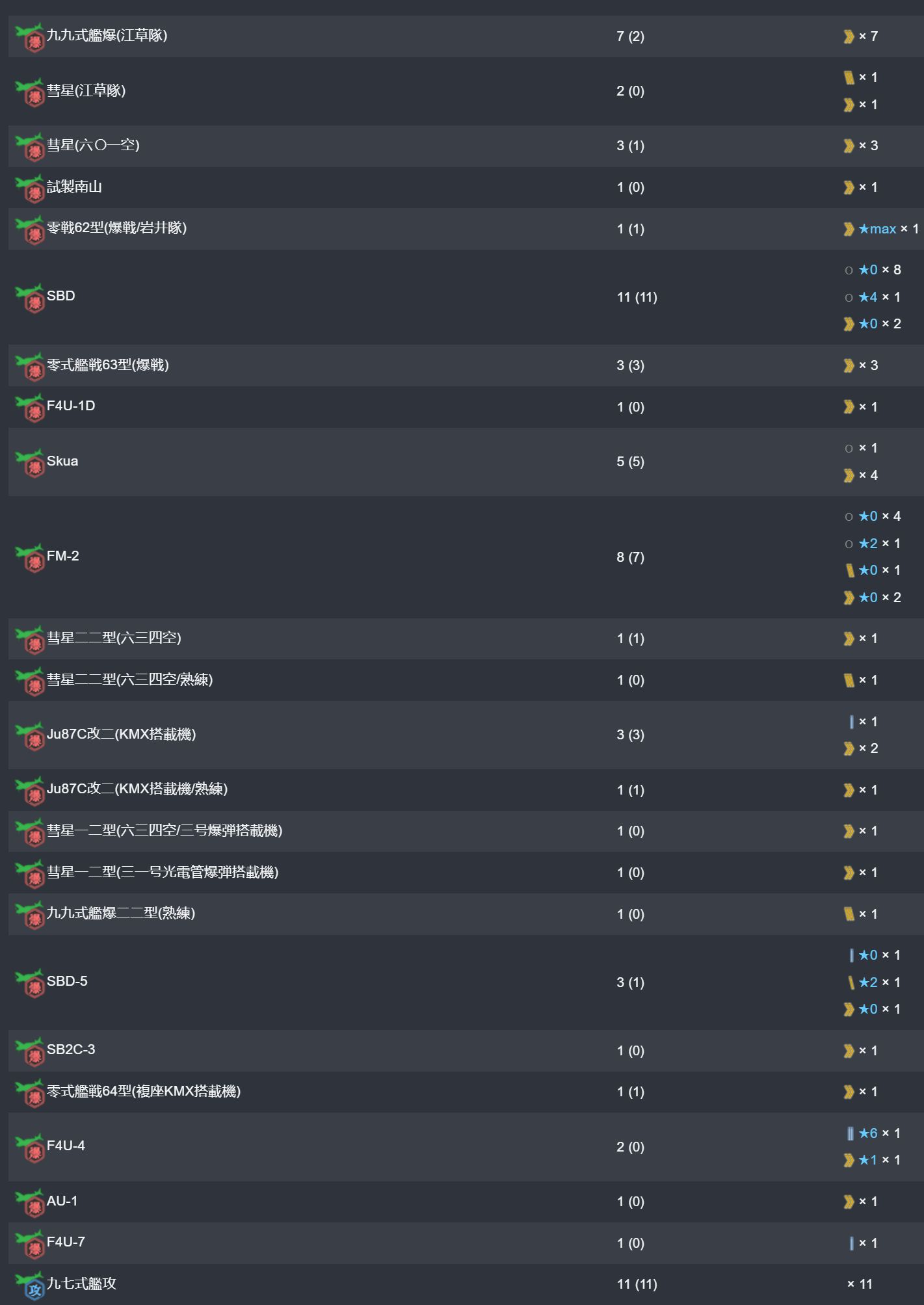Select the SB2C-3 row

pyautogui.click(x=466, y=1050)
